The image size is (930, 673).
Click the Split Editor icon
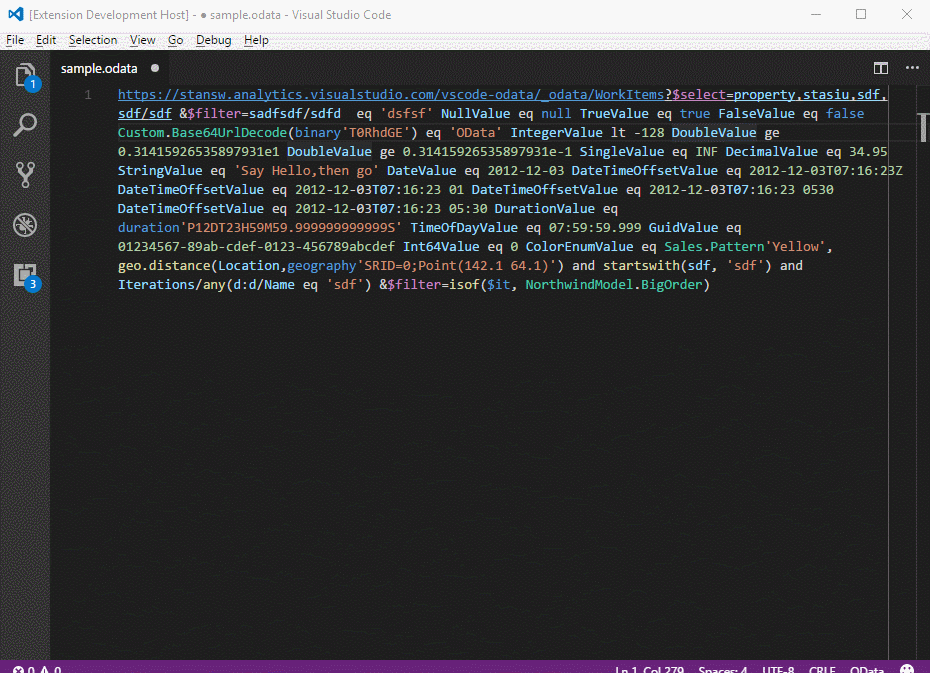(880, 68)
